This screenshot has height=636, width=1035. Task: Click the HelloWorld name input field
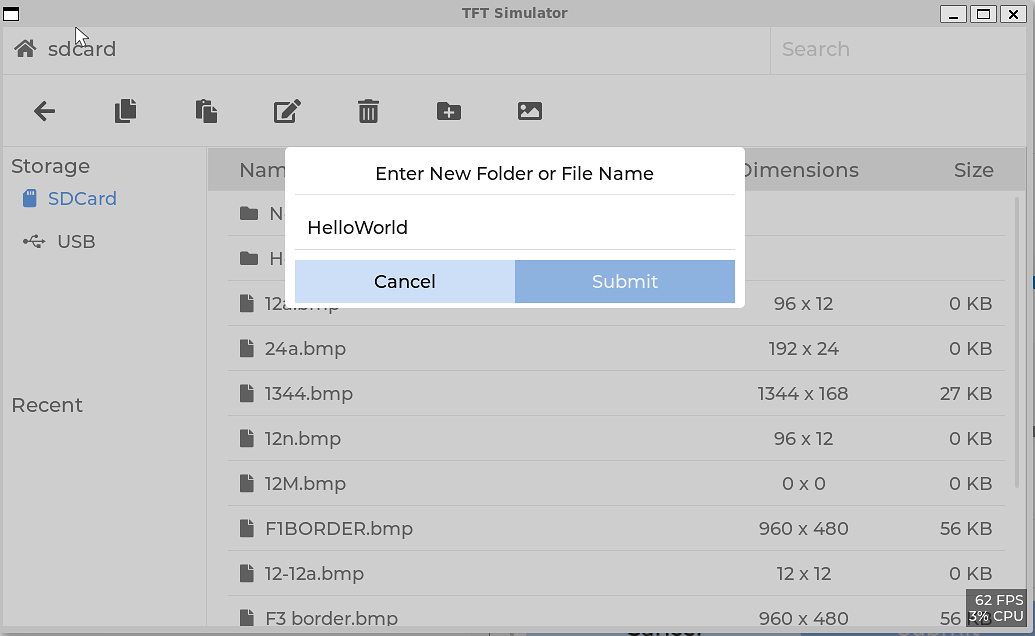click(x=514, y=227)
